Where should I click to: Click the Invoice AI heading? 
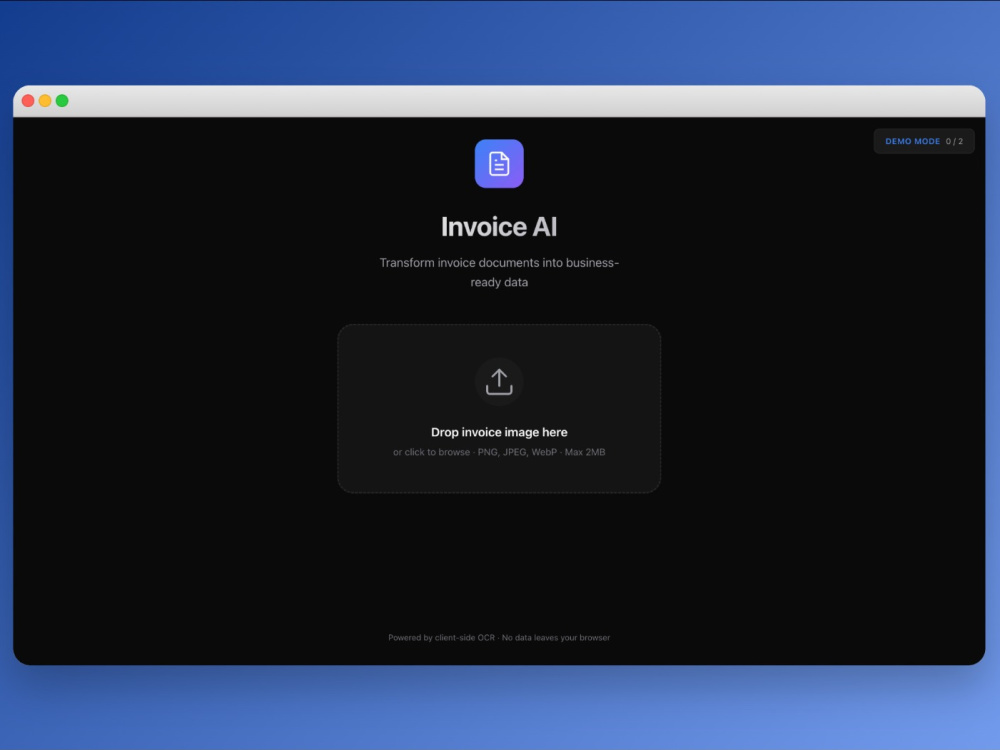[499, 227]
